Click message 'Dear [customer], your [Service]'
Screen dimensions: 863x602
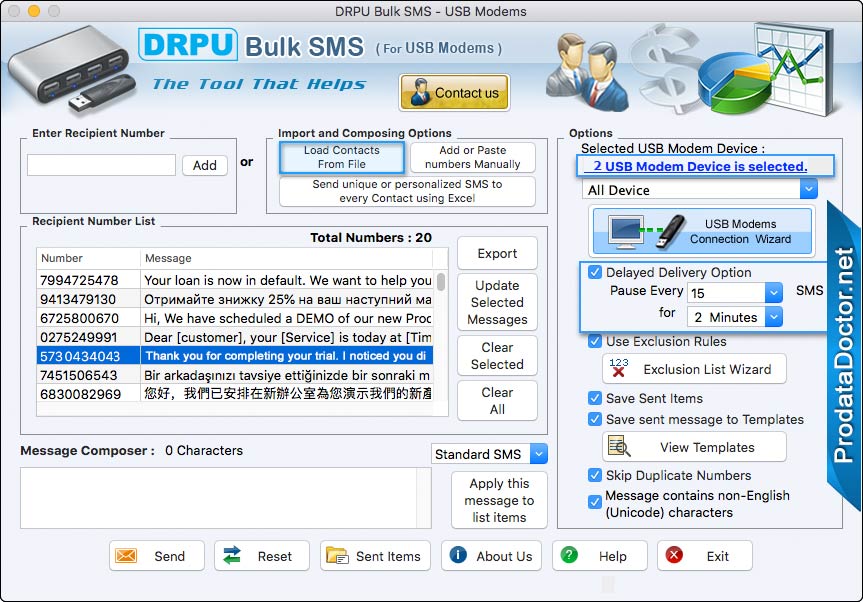(288, 337)
